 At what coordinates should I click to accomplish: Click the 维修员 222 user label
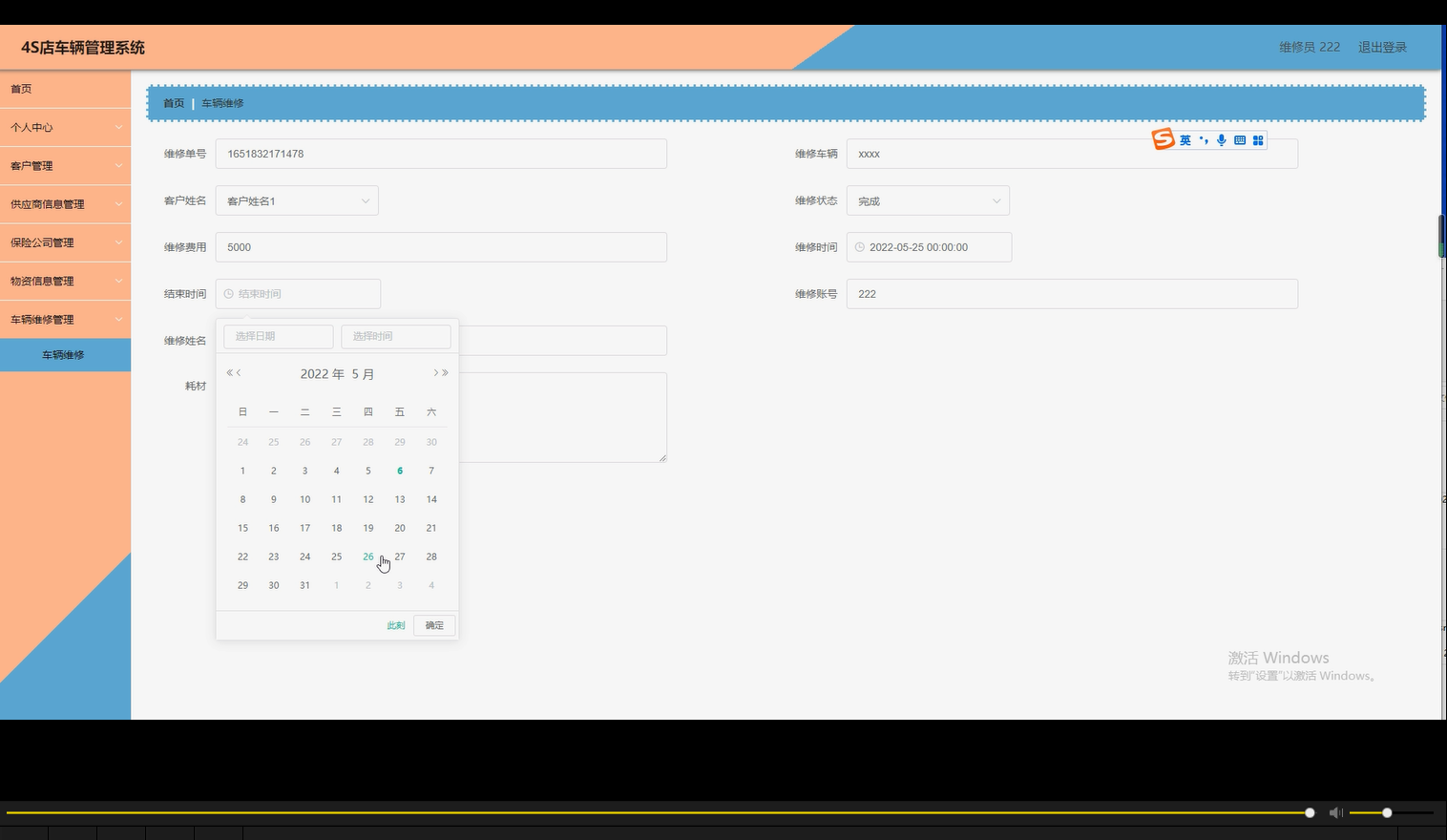[x=1310, y=47]
